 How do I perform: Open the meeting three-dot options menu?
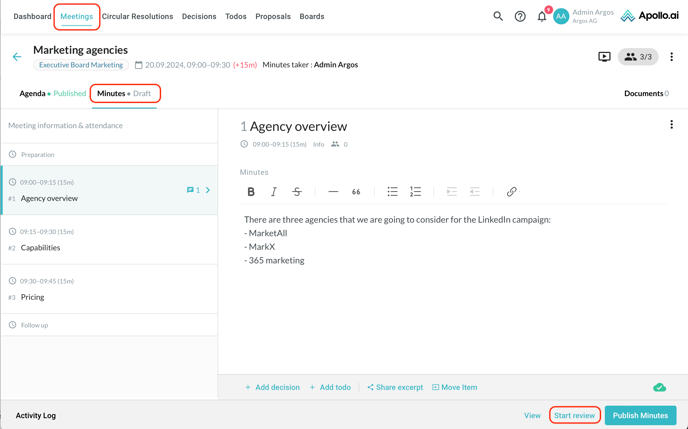coord(671,57)
